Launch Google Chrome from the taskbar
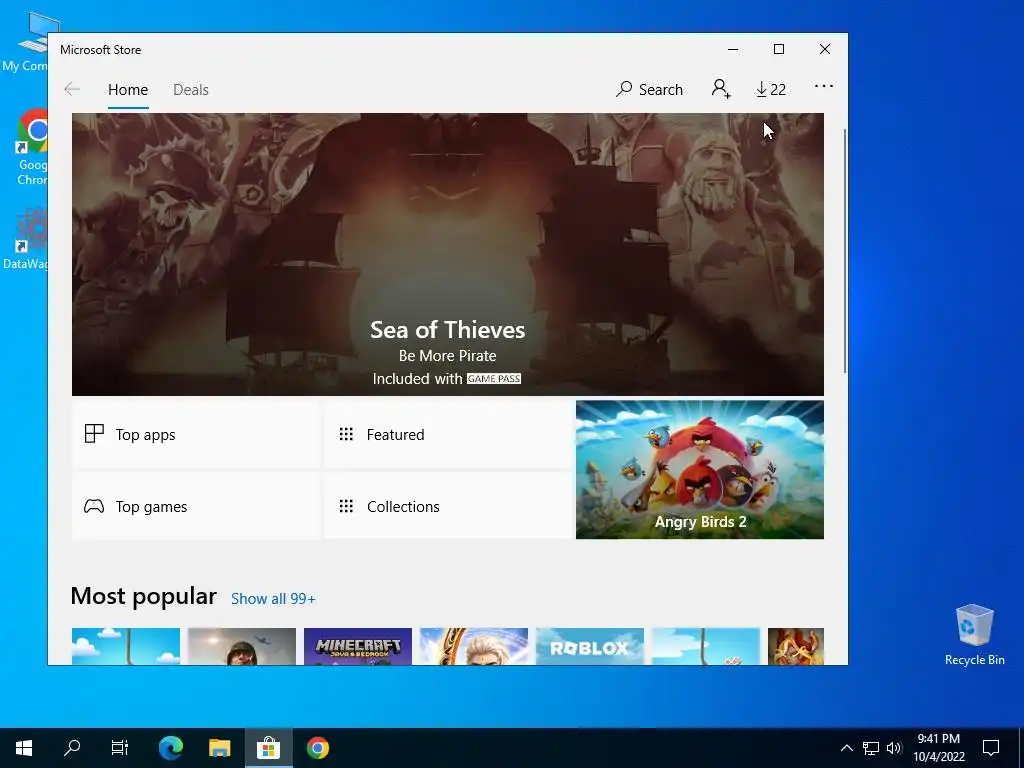The width and height of the screenshot is (1024, 768). [x=317, y=748]
